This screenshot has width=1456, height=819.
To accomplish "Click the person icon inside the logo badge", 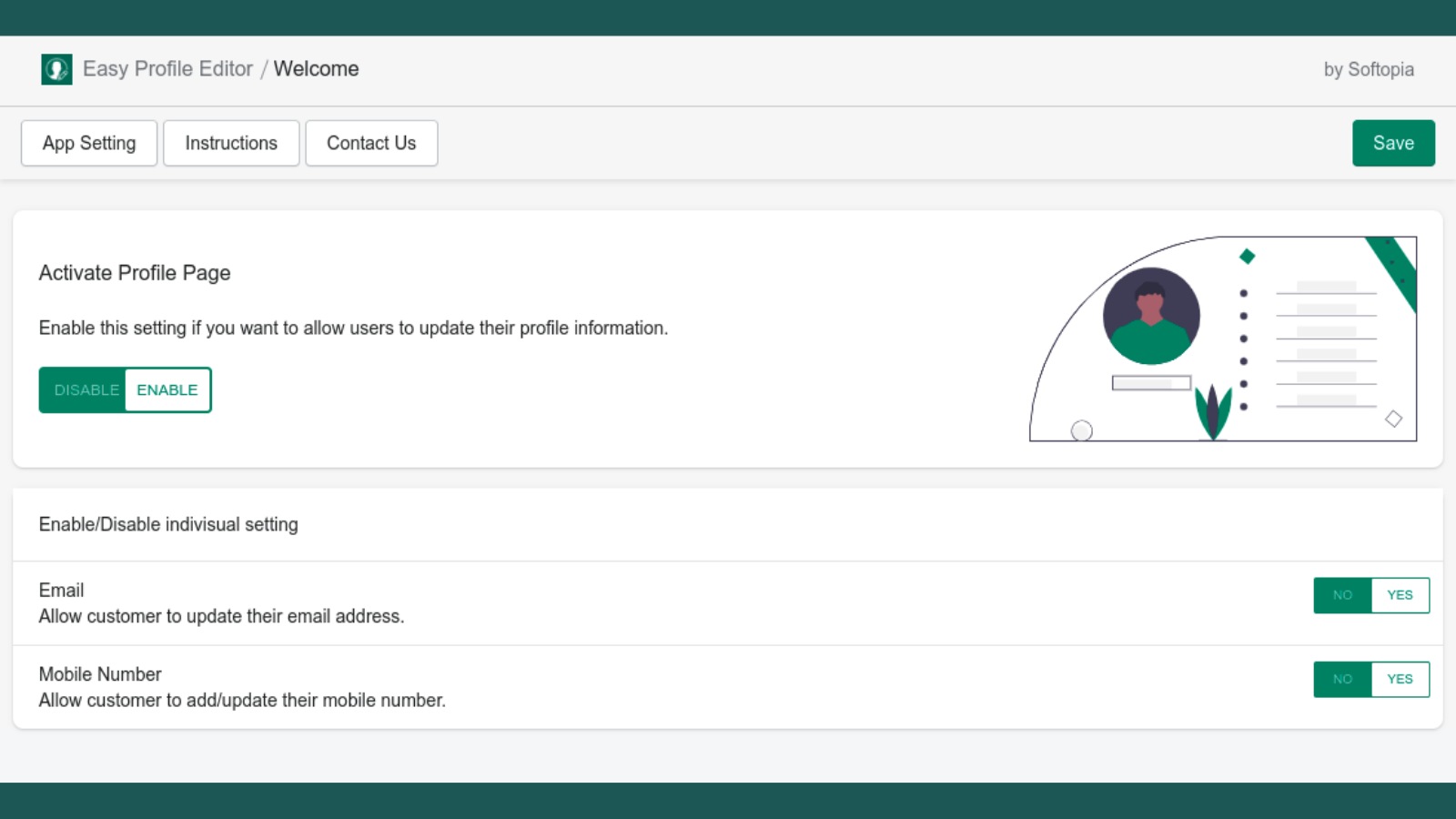I will (x=56, y=68).
